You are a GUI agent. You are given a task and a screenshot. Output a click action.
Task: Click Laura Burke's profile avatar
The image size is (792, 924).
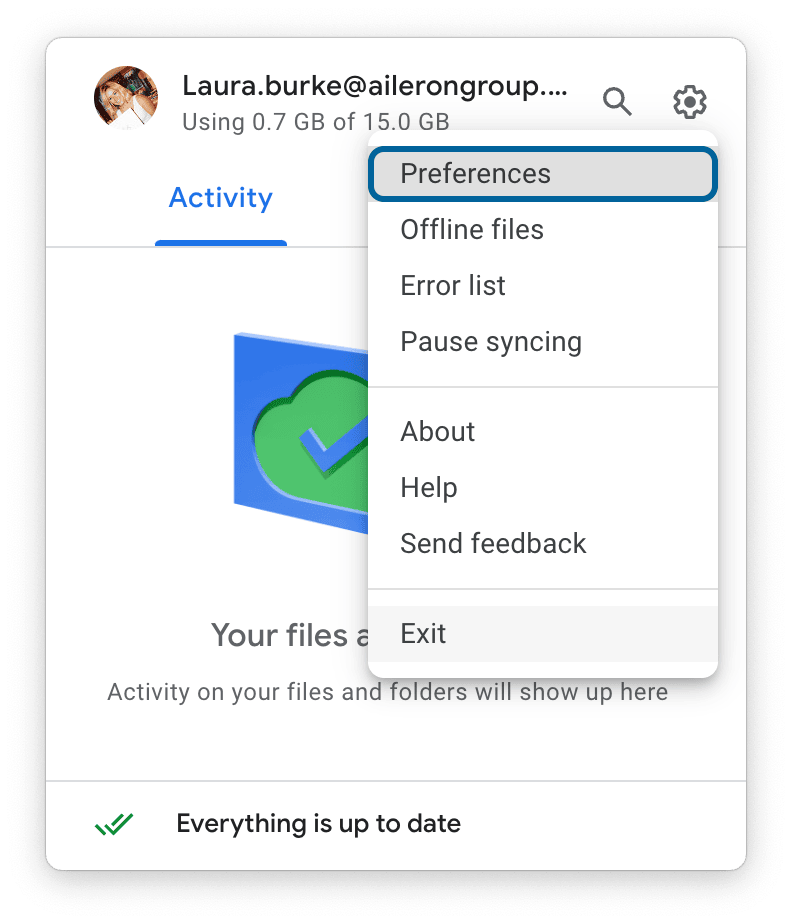[126, 98]
